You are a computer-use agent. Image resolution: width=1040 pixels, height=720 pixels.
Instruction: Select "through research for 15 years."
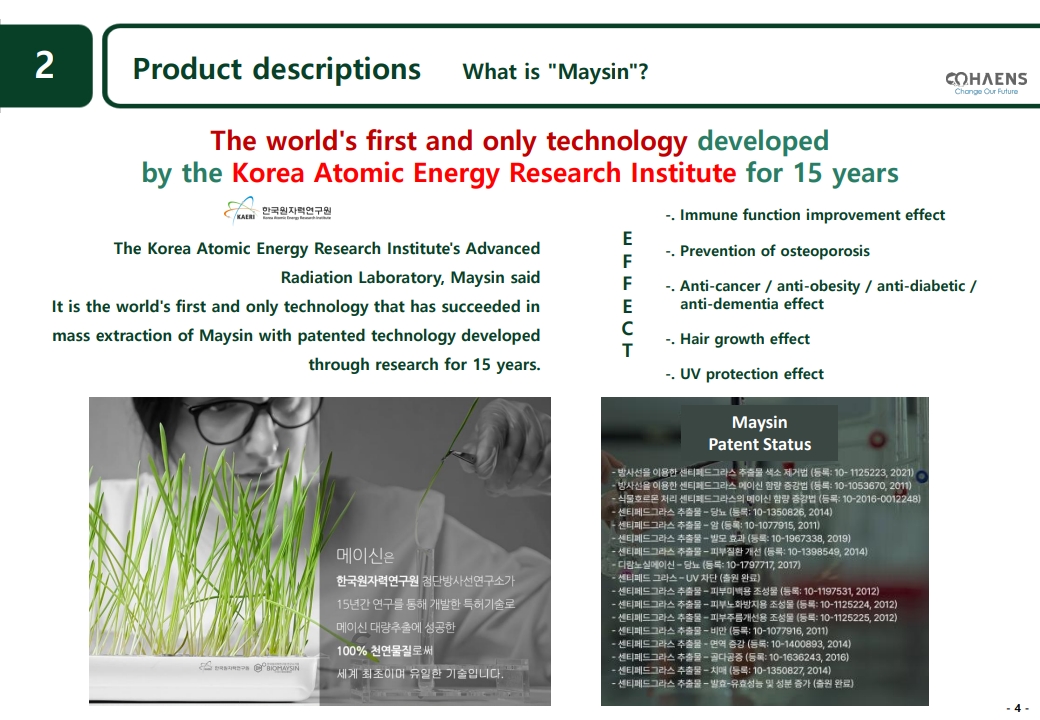click(424, 365)
